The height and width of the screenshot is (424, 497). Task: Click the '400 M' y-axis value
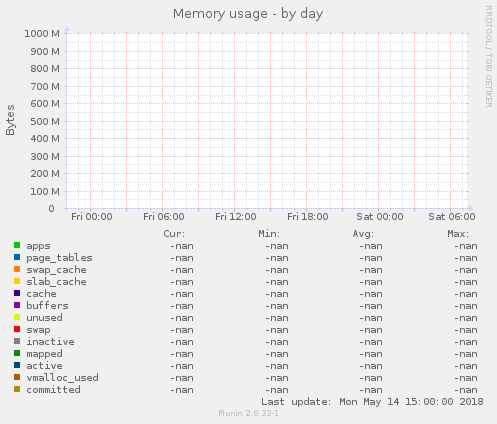(x=45, y=139)
